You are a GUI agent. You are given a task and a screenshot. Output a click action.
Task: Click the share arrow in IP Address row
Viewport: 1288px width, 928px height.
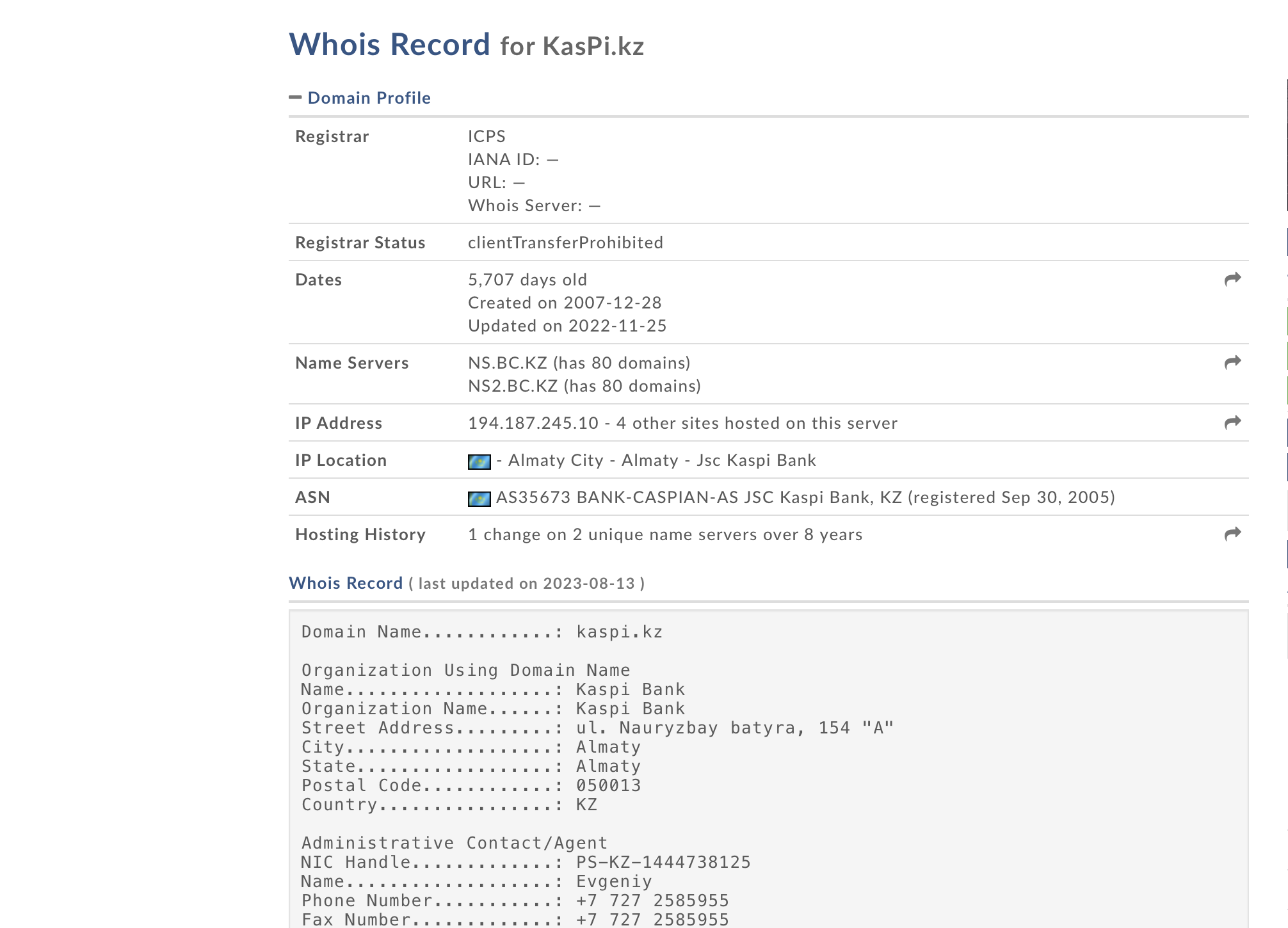pos(1232,422)
